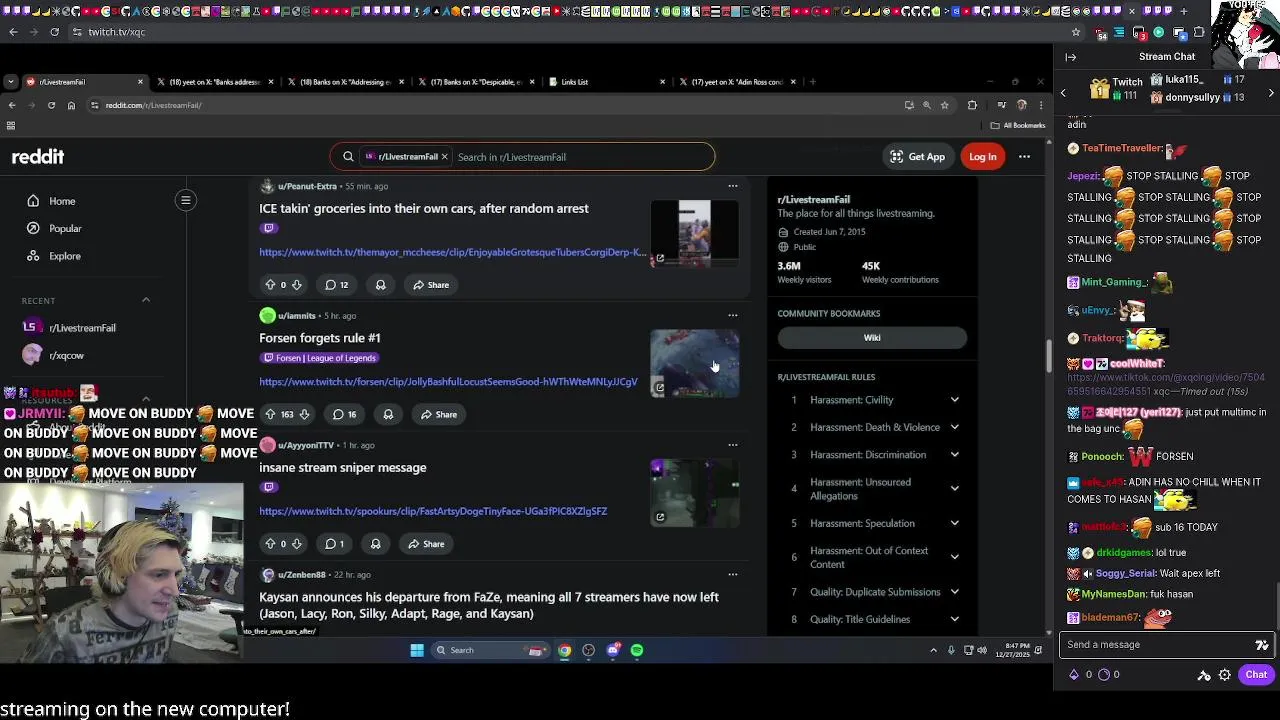Open Spotify from the Windows taskbar

tap(637, 650)
